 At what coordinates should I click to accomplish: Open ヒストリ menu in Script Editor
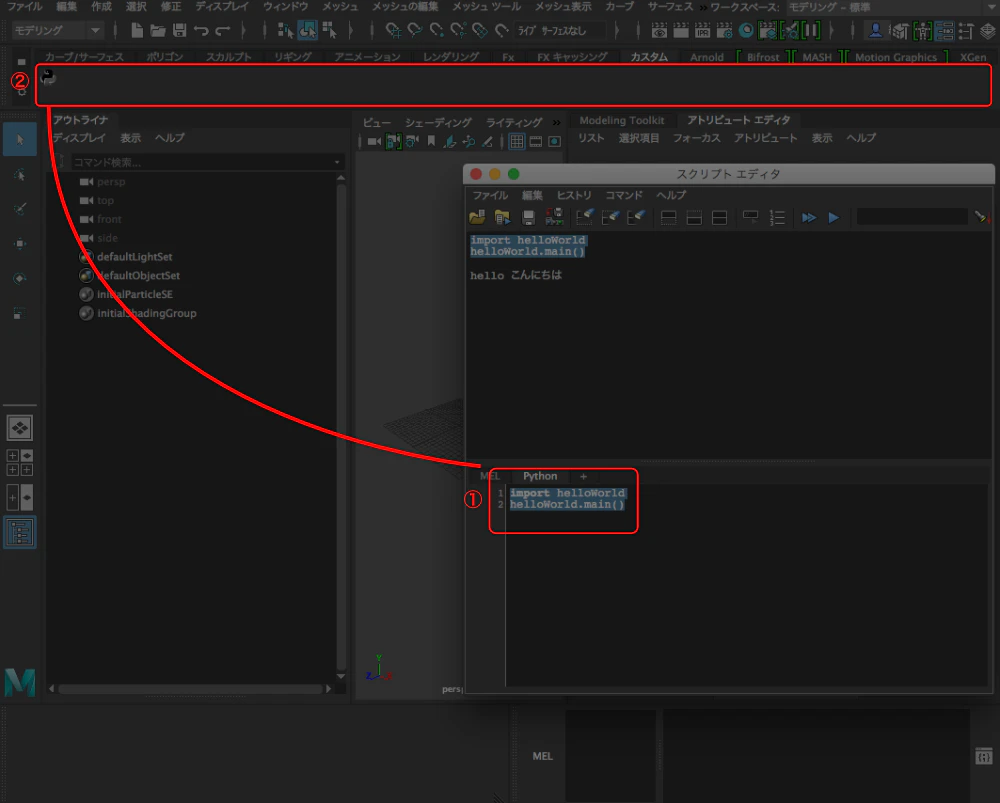574,195
